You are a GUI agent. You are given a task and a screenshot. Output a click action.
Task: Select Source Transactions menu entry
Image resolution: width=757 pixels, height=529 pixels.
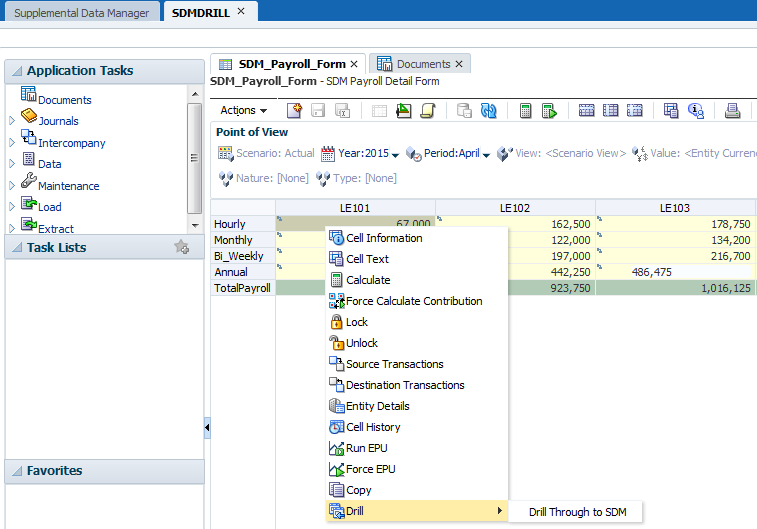pos(417,364)
